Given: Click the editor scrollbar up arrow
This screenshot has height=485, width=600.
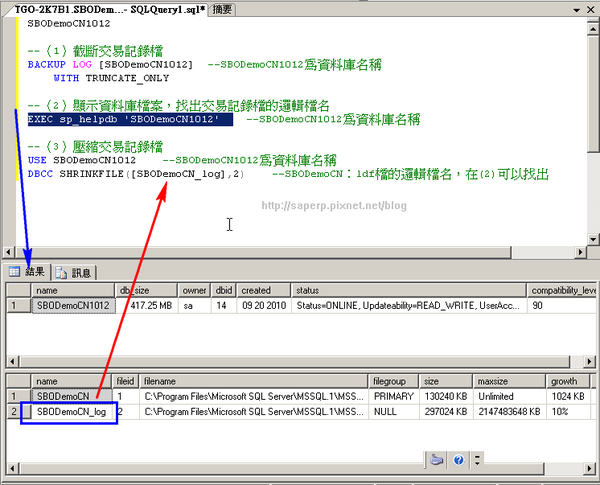Looking at the screenshot, I should point(593,28).
